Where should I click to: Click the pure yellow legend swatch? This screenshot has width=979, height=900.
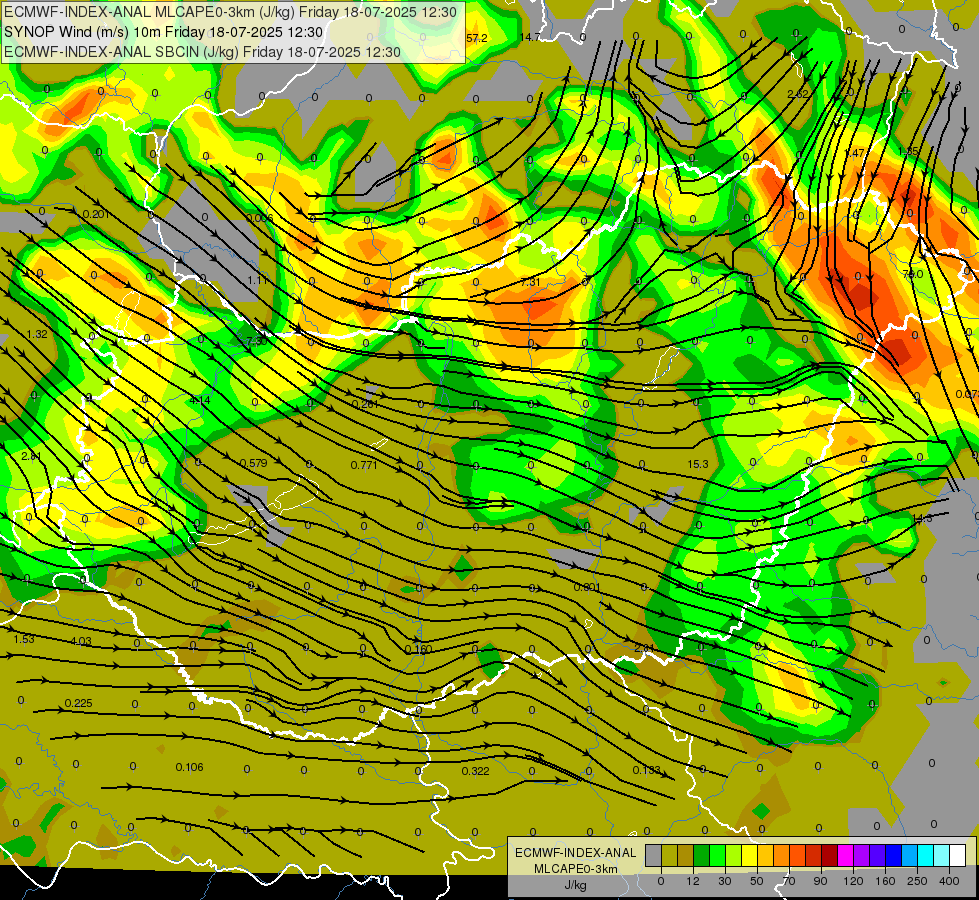[750, 855]
